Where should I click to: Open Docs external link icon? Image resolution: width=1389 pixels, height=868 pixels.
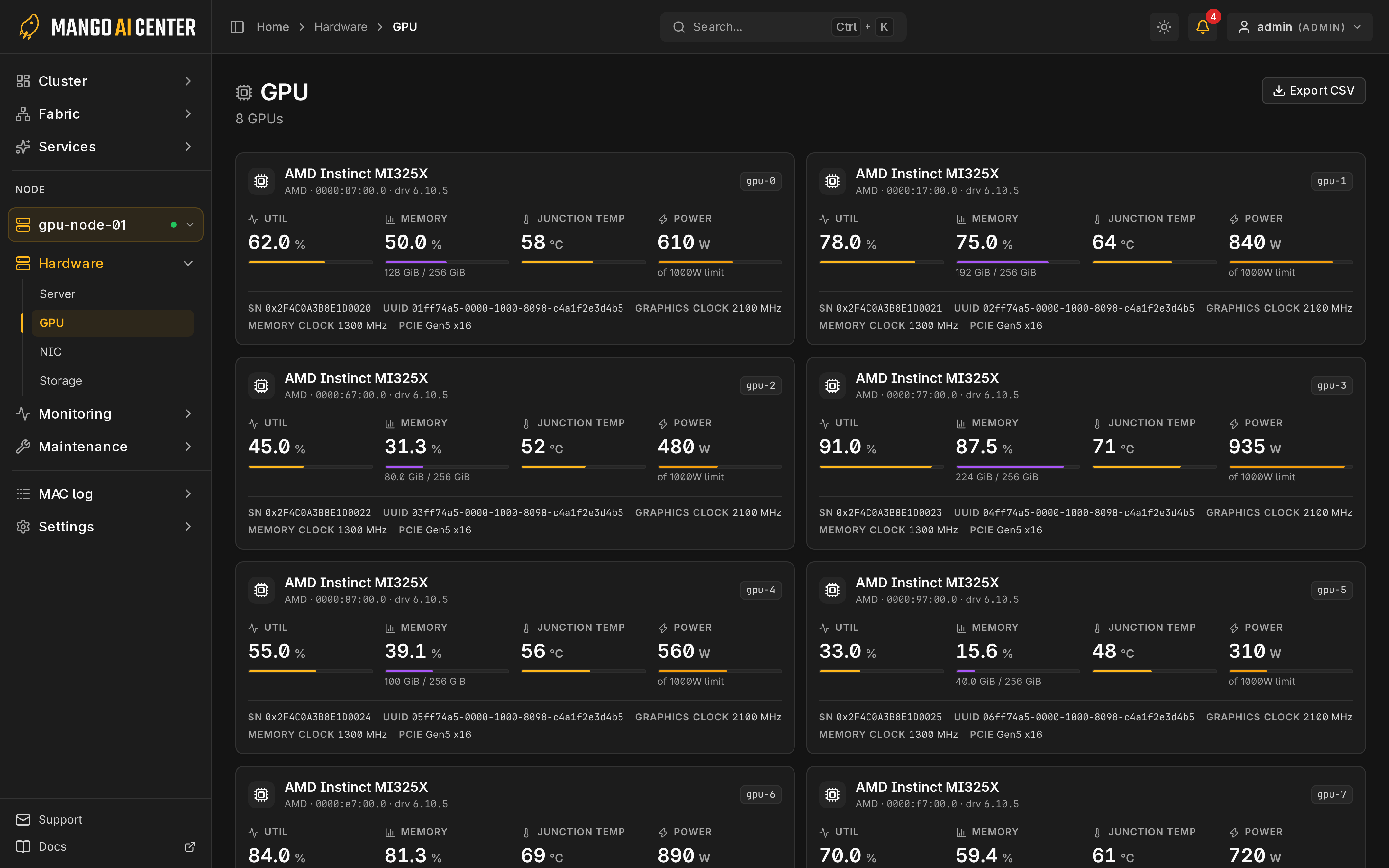pyautogui.click(x=190, y=847)
